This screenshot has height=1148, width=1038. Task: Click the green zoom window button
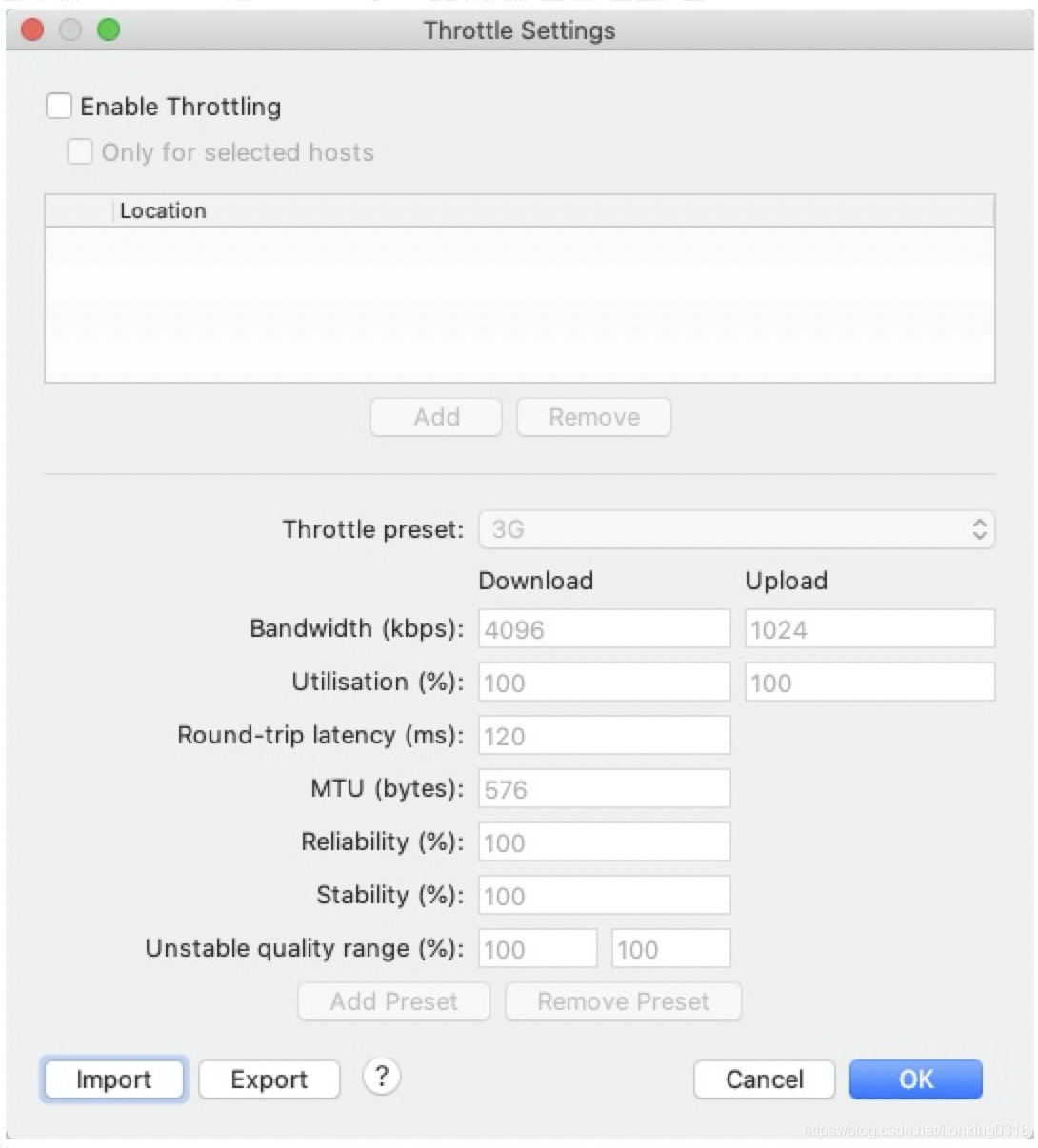click(109, 30)
